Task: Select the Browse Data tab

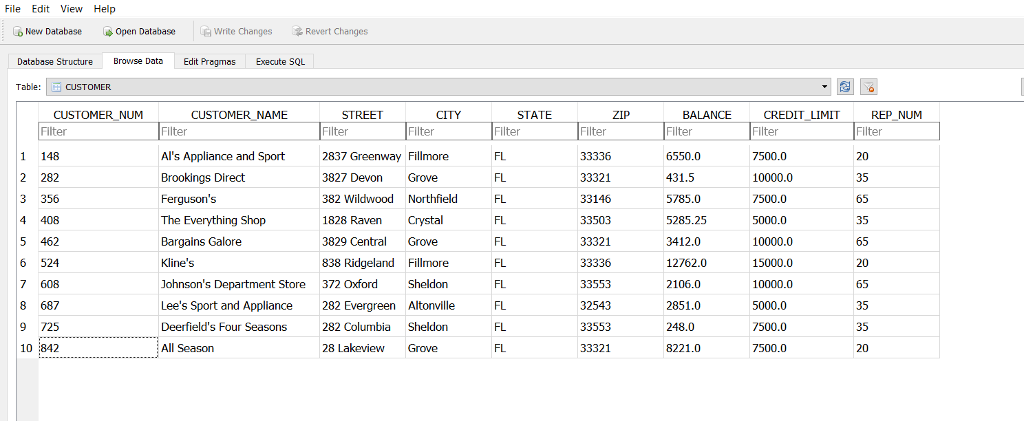Action: tap(138, 61)
